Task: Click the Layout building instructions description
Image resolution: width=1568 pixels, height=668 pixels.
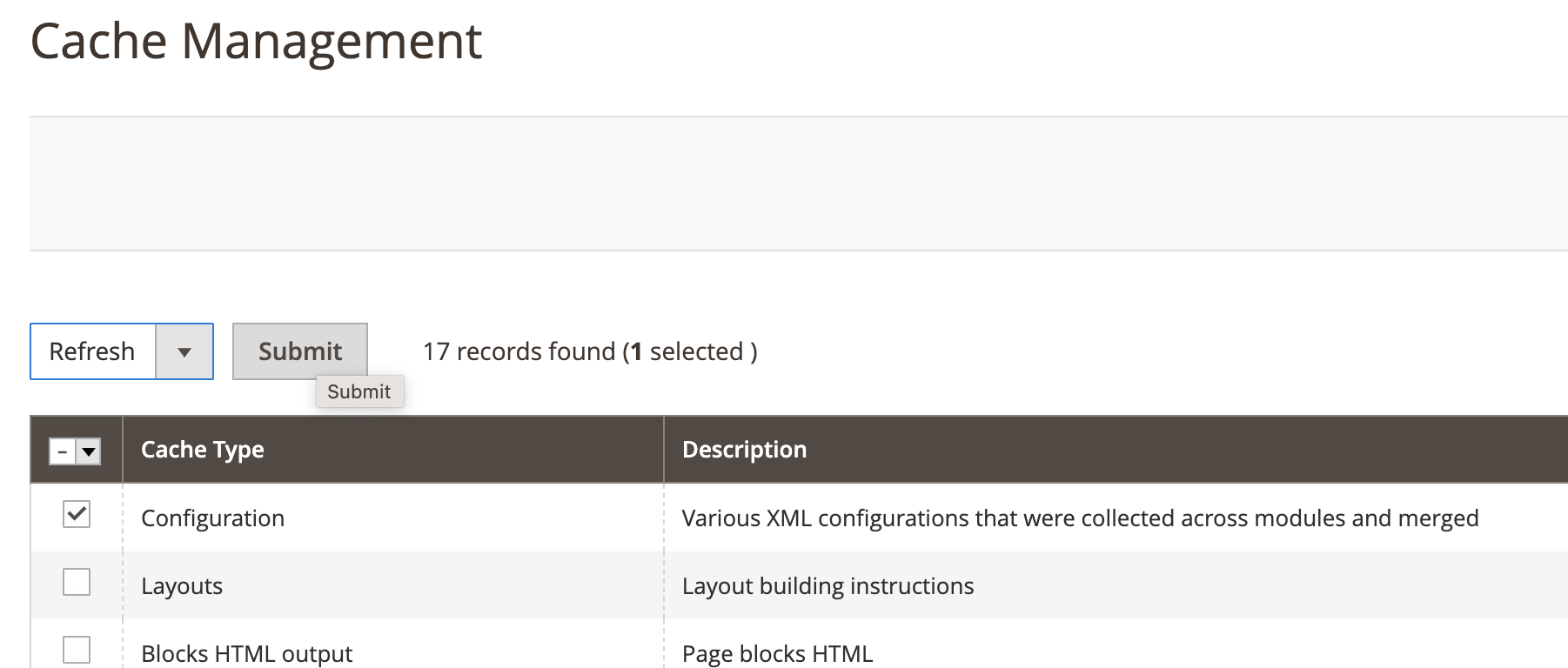Action: click(828, 585)
